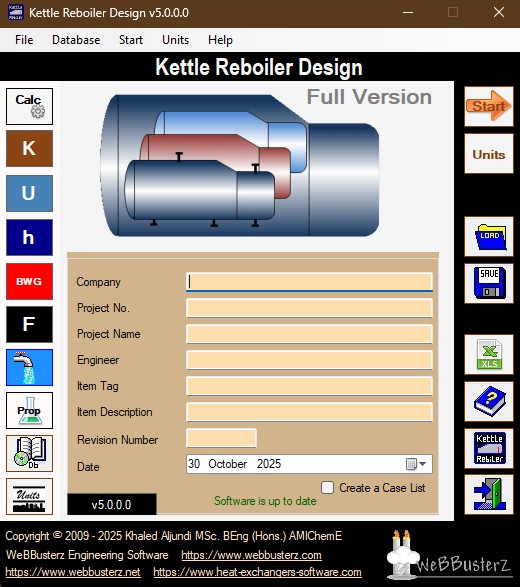Open the Database menu

pyautogui.click(x=76, y=40)
